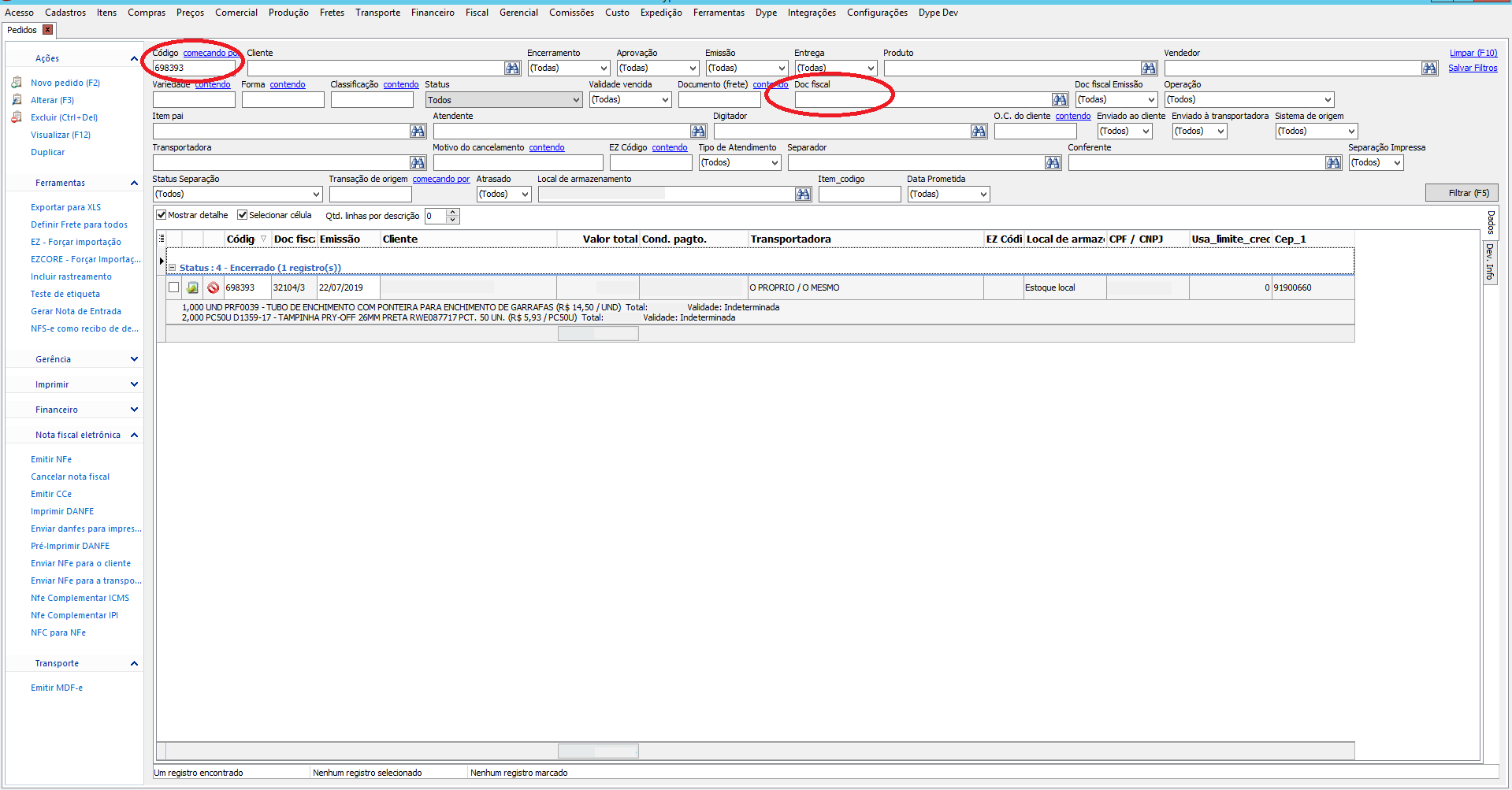1512x790 pixels.
Task: Open the Financeiro menu in menu bar
Action: pos(433,13)
